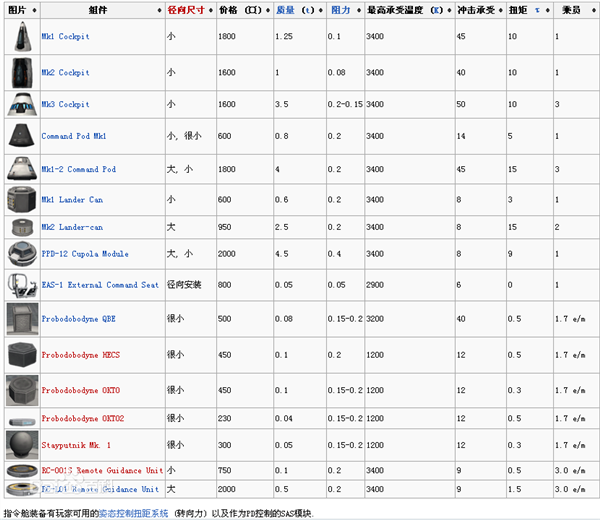Open the Command Pod Mk1 link

point(74,136)
